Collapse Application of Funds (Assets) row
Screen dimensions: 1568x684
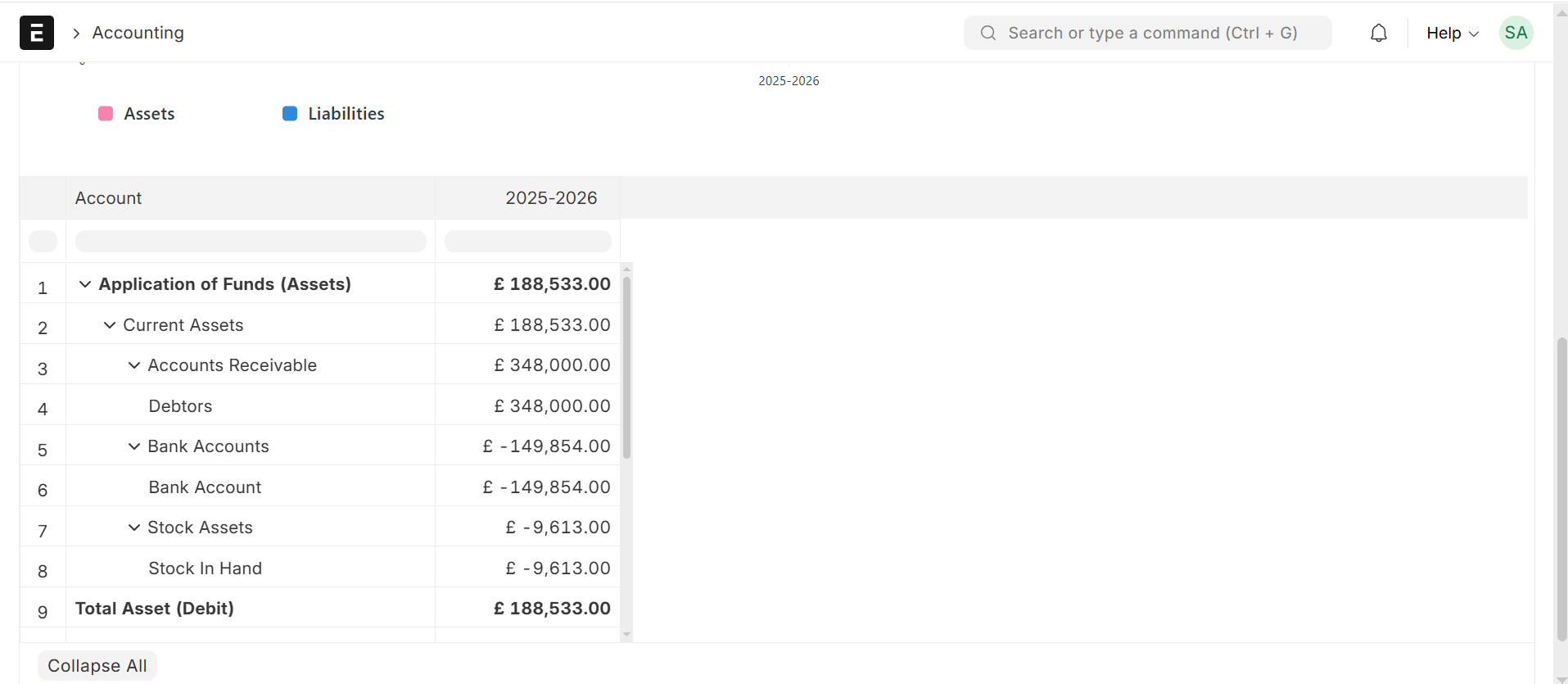(x=85, y=284)
